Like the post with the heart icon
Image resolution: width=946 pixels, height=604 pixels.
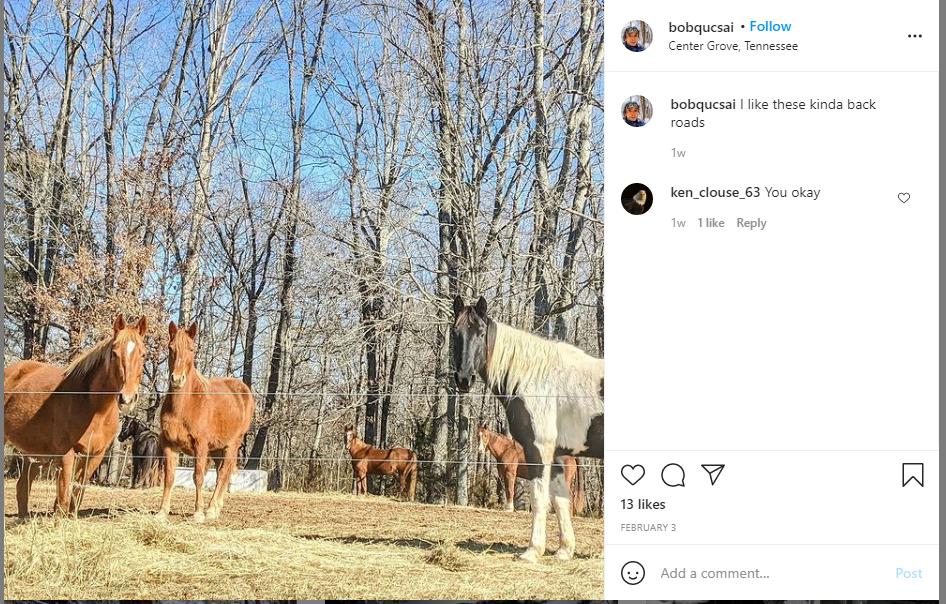tap(633, 475)
